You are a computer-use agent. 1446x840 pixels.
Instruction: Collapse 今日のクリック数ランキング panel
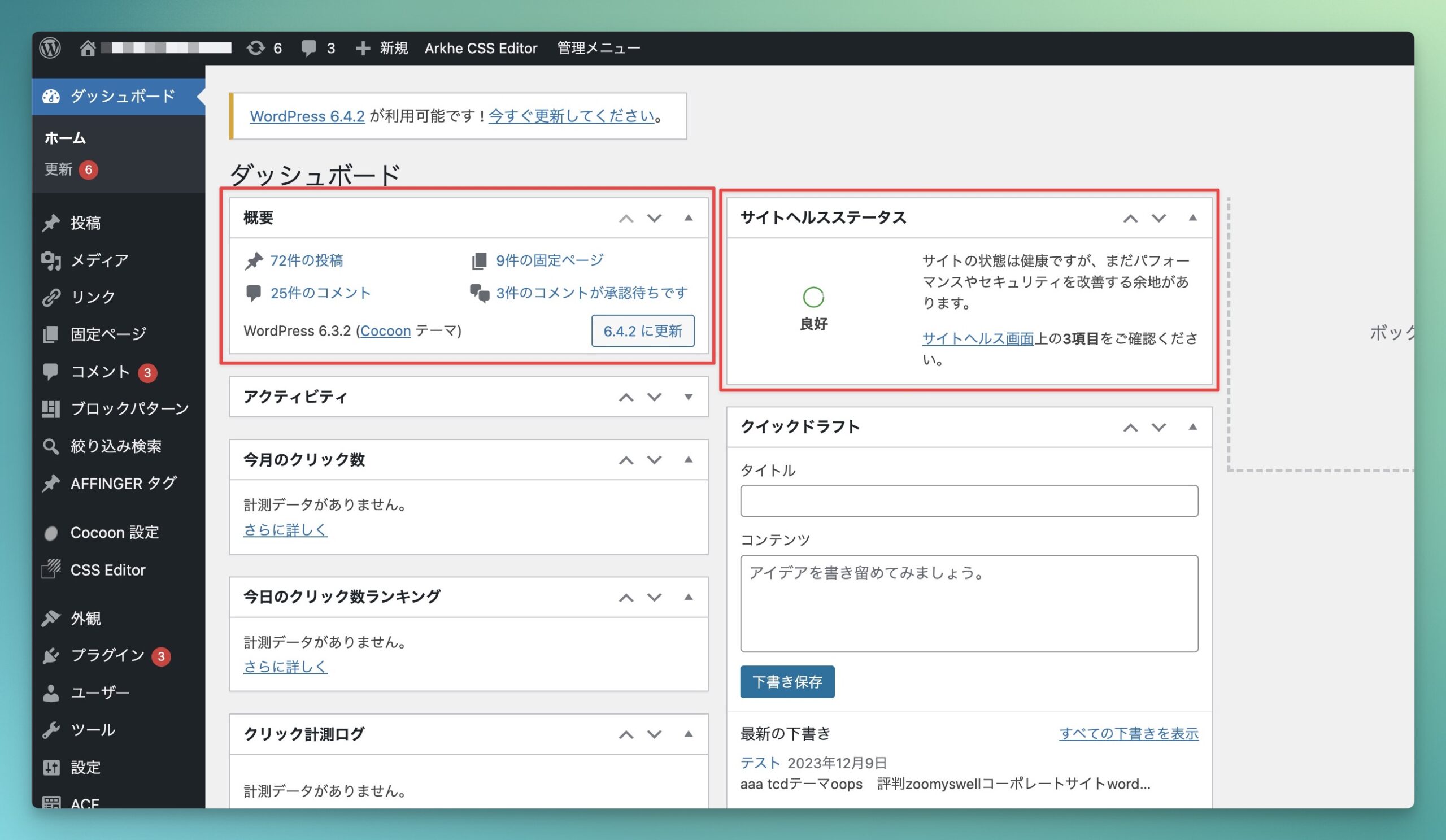point(688,597)
